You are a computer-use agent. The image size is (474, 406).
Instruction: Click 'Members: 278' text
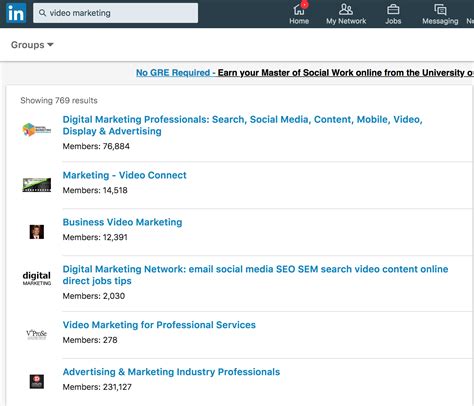pos(90,340)
